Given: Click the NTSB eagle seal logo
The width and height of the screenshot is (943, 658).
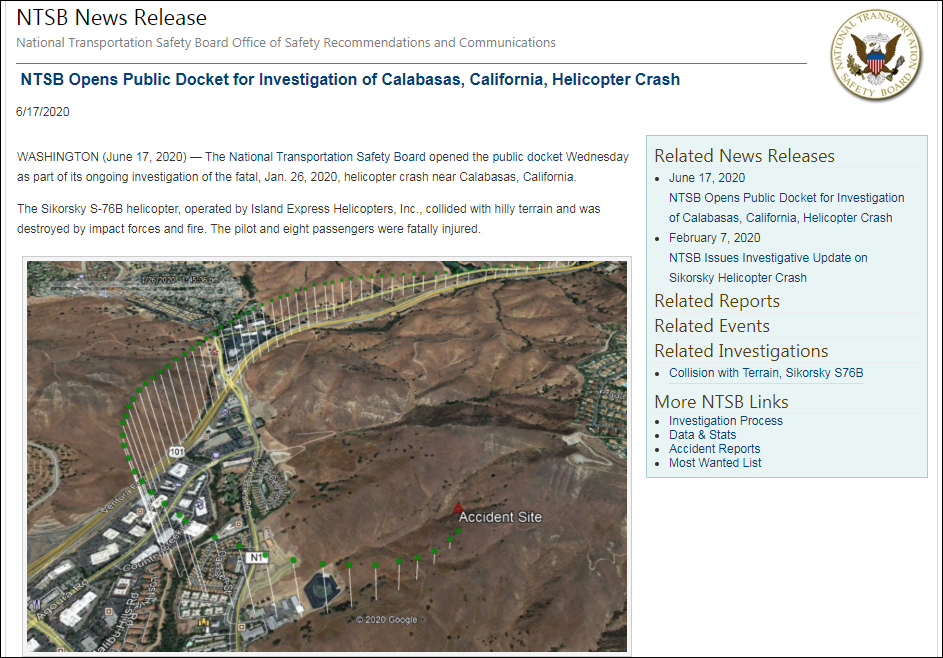Looking at the screenshot, I should tap(876, 56).
